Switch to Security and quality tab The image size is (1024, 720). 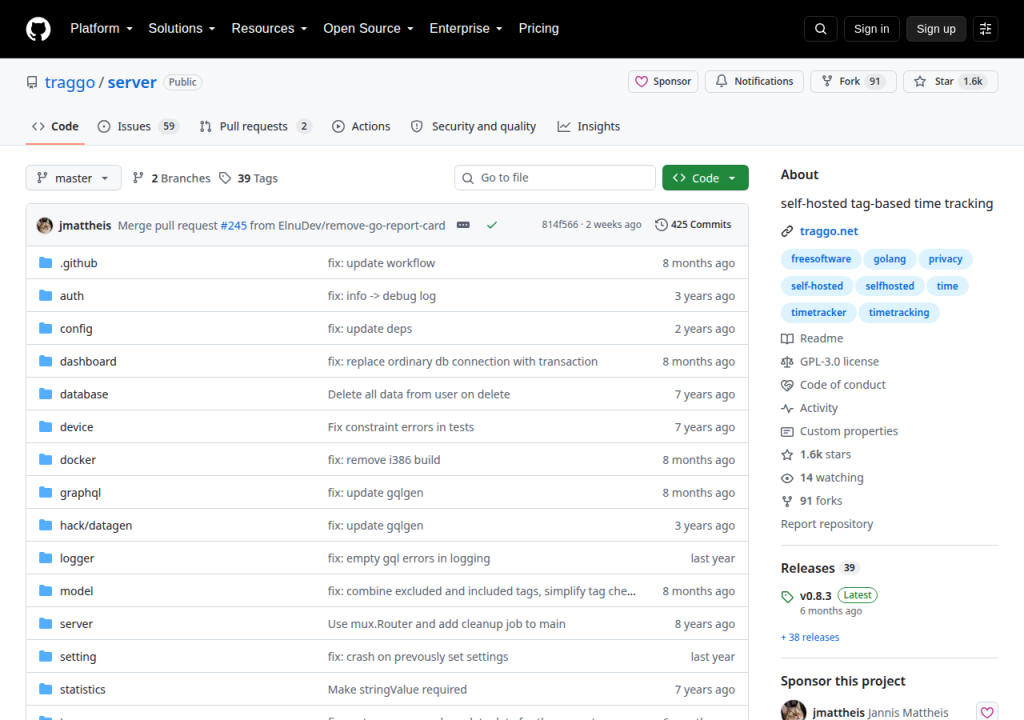(473, 126)
